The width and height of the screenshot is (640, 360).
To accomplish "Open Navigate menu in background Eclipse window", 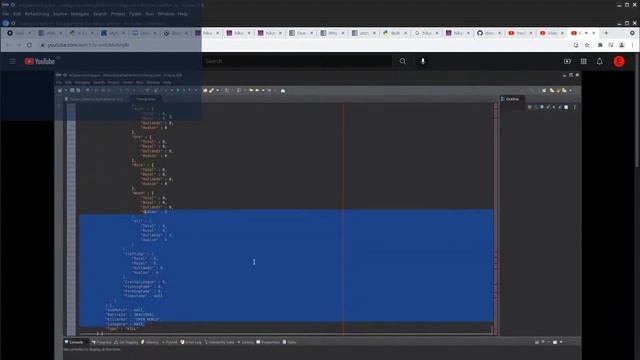I will [80, 14].
